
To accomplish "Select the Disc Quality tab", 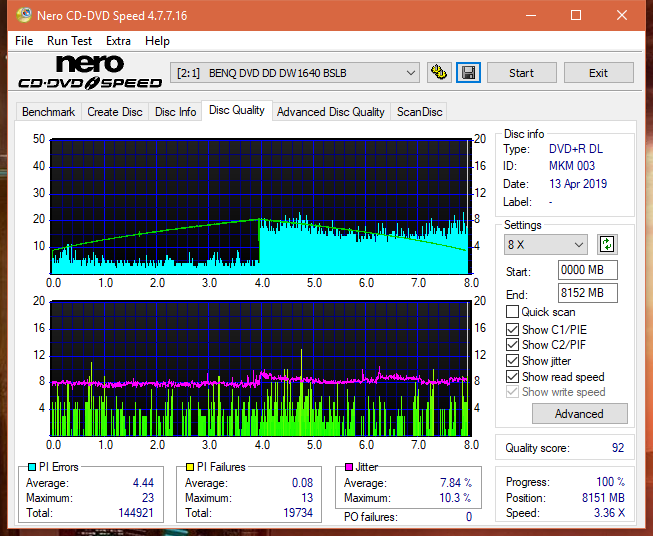I will coord(237,110).
